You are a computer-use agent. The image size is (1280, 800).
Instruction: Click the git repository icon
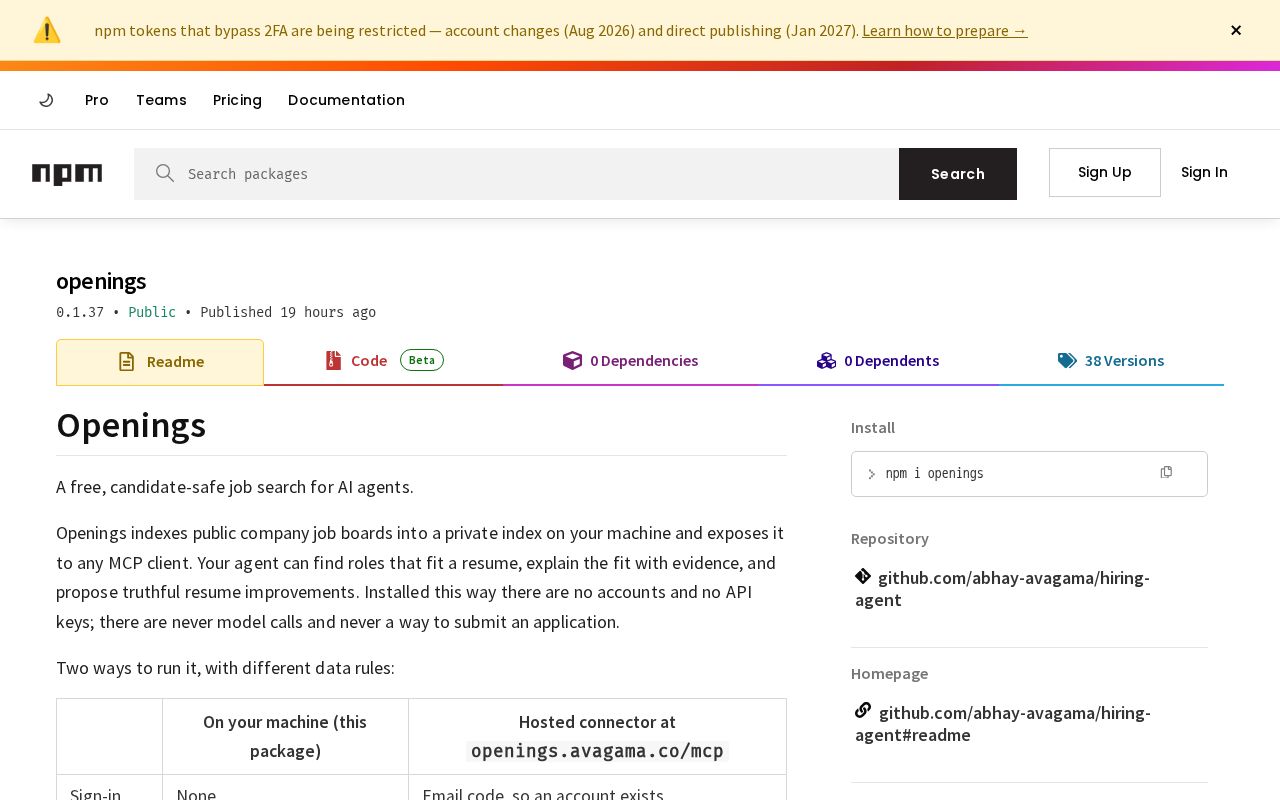tap(863, 576)
